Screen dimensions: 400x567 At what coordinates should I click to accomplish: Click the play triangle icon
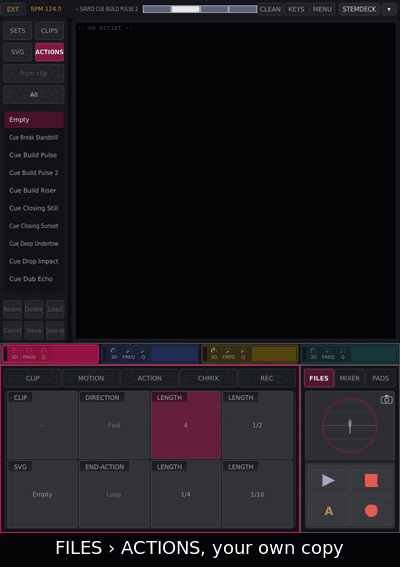pyautogui.click(x=328, y=480)
